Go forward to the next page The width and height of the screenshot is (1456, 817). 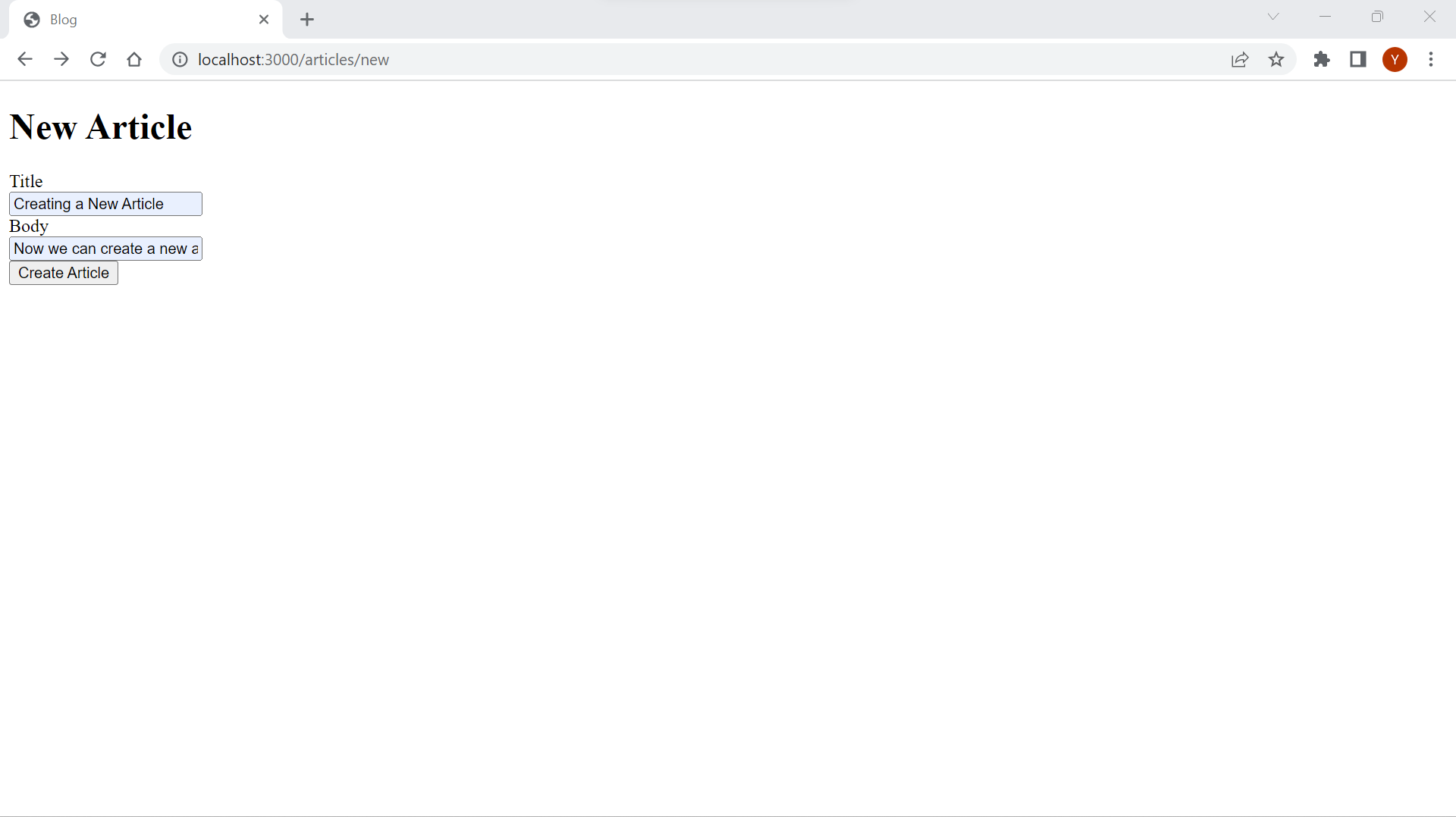61,59
